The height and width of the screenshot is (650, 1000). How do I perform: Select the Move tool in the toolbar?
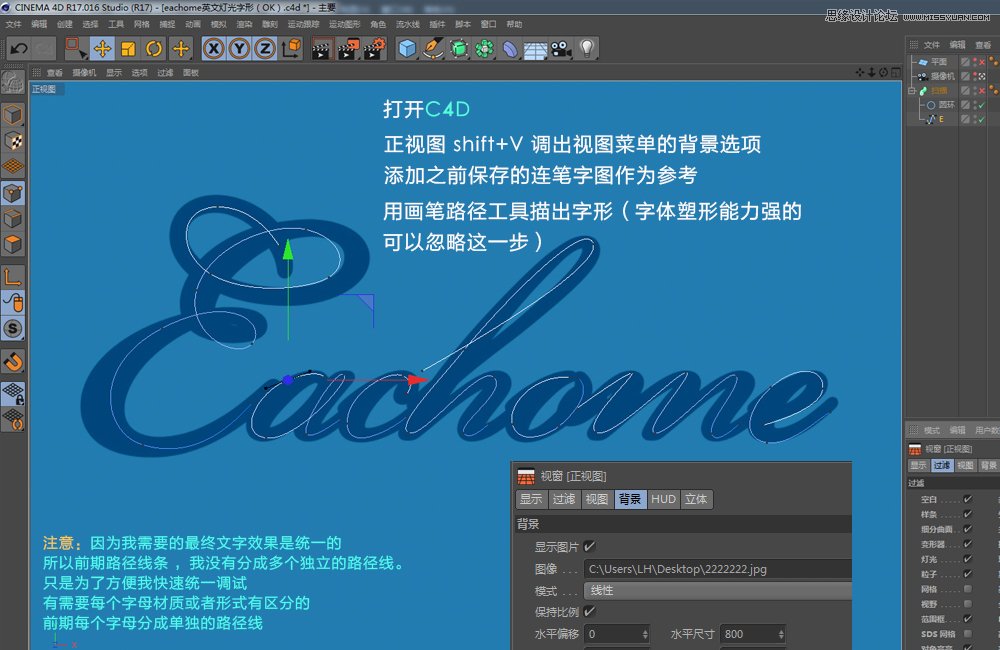pos(103,48)
